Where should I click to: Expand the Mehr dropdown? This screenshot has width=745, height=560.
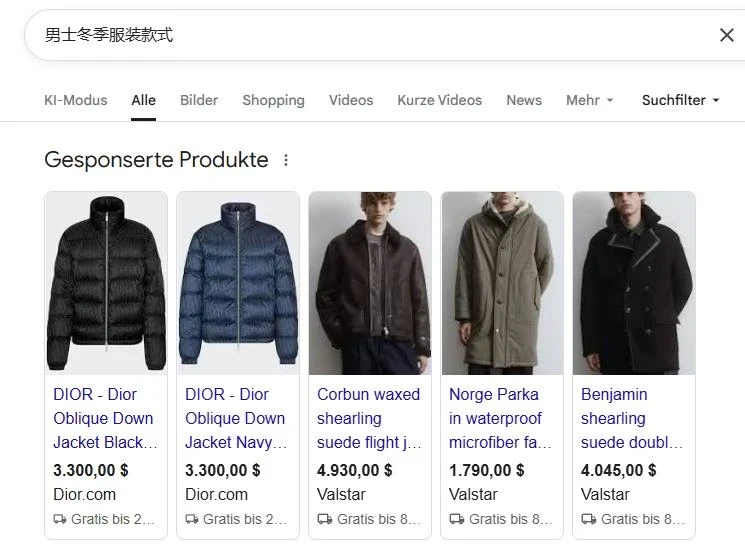(590, 100)
